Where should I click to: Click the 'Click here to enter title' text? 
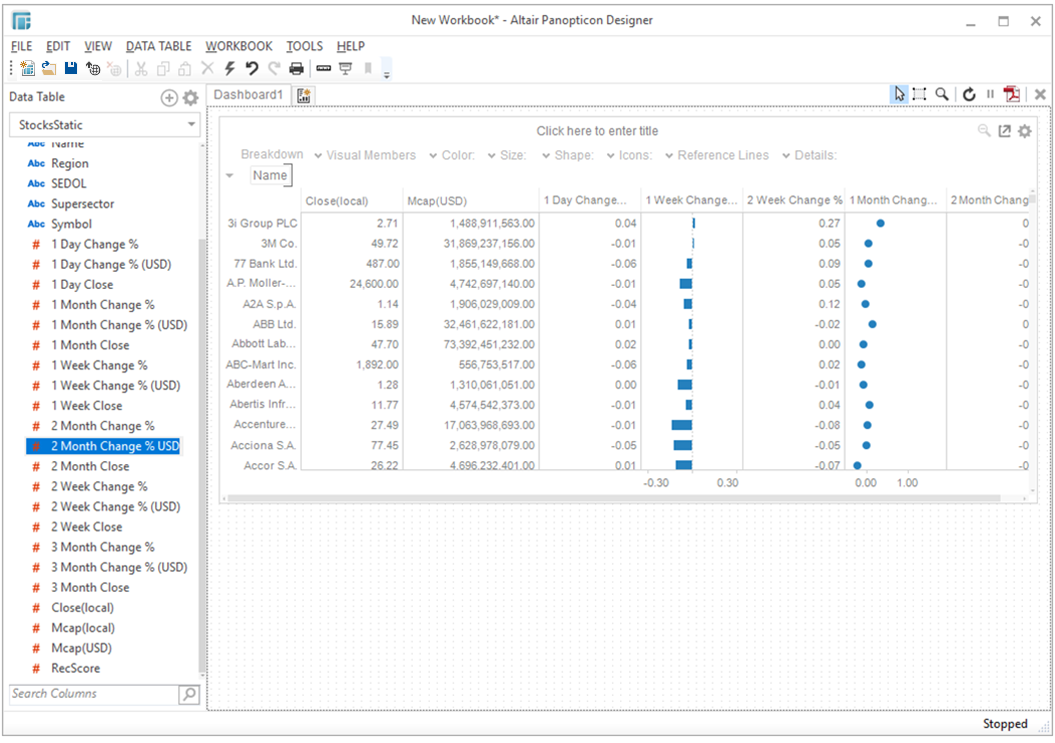597,131
